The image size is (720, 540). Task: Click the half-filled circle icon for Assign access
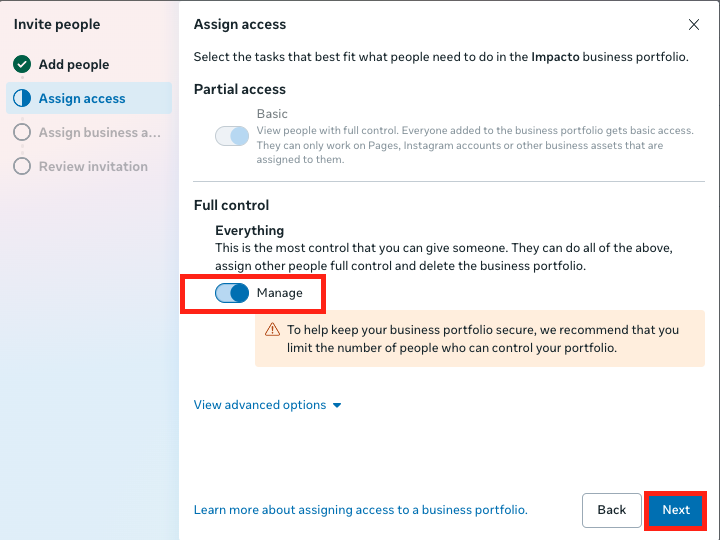tap(22, 99)
